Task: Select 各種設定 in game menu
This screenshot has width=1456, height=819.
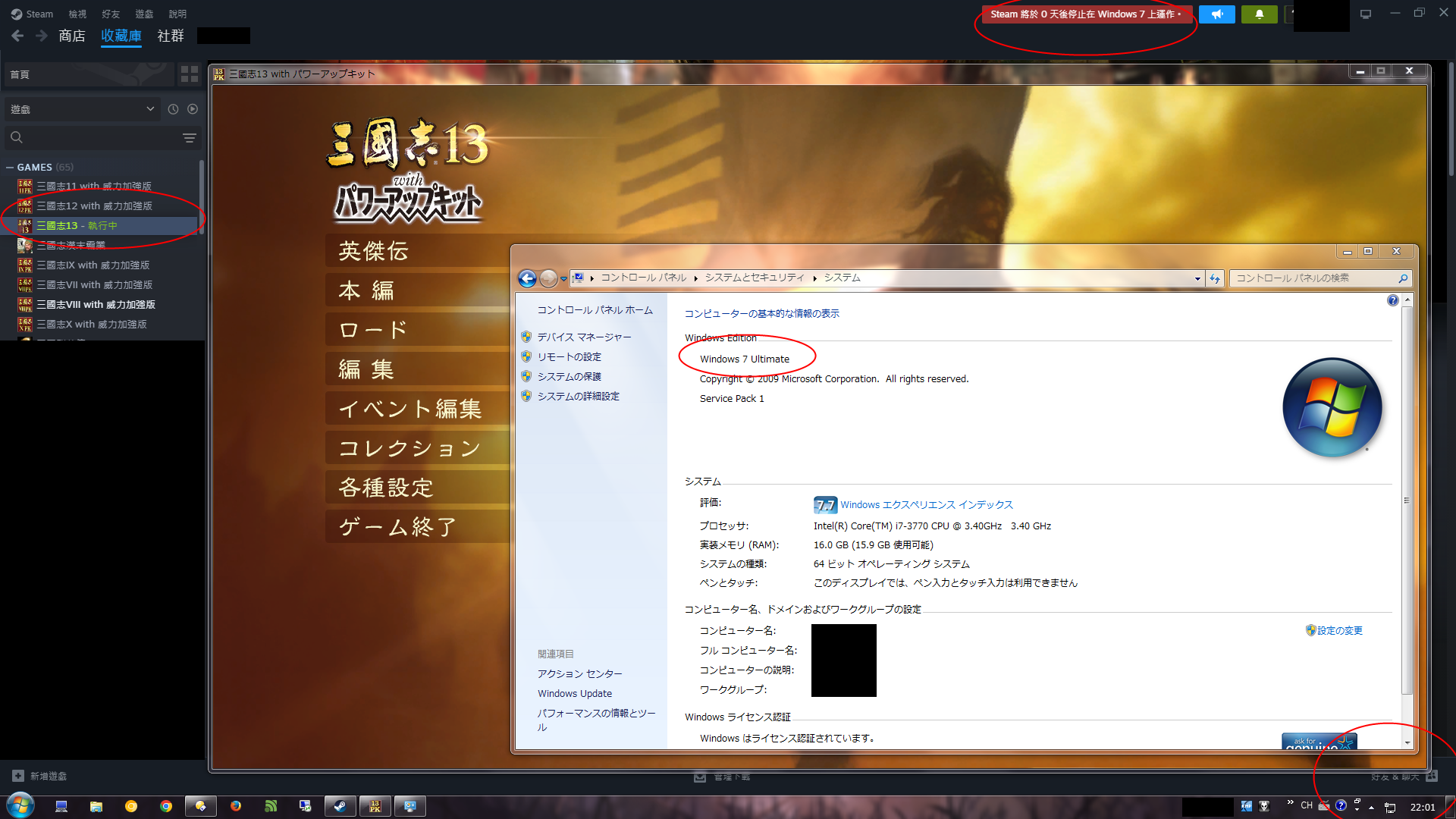Action: pyautogui.click(x=418, y=487)
